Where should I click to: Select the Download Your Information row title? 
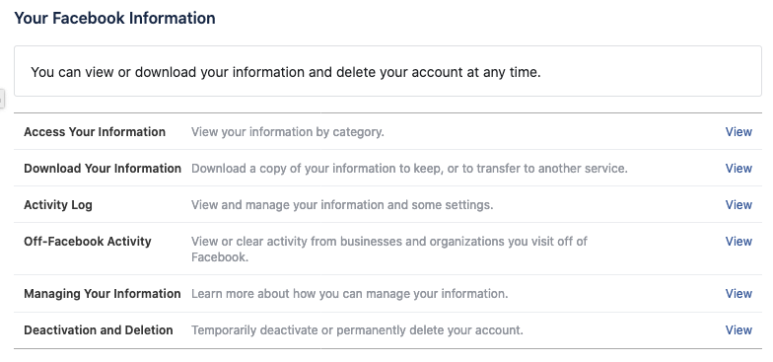[x=103, y=168]
